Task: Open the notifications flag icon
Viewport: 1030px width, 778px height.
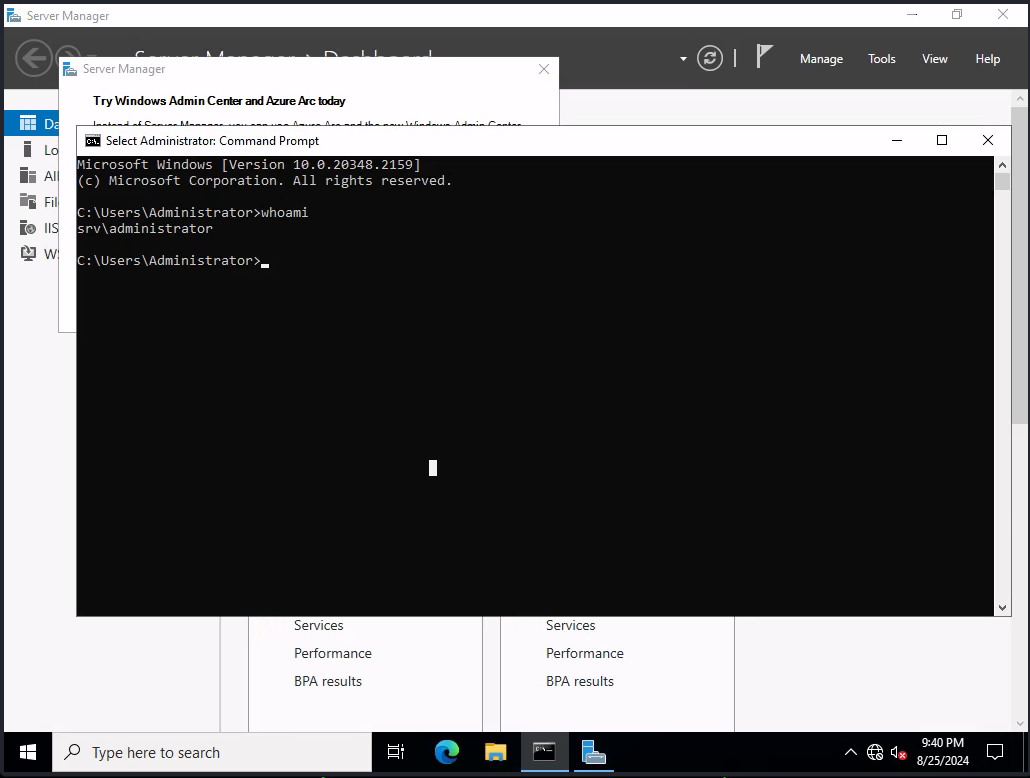Action: point(765,57)
